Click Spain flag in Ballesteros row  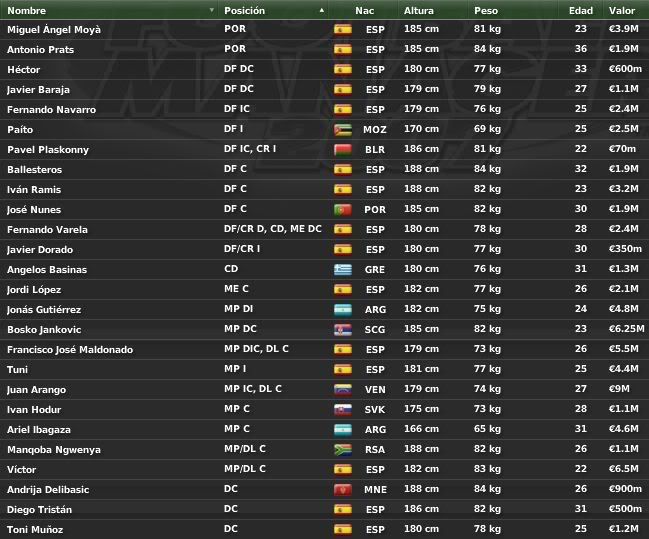343,169
